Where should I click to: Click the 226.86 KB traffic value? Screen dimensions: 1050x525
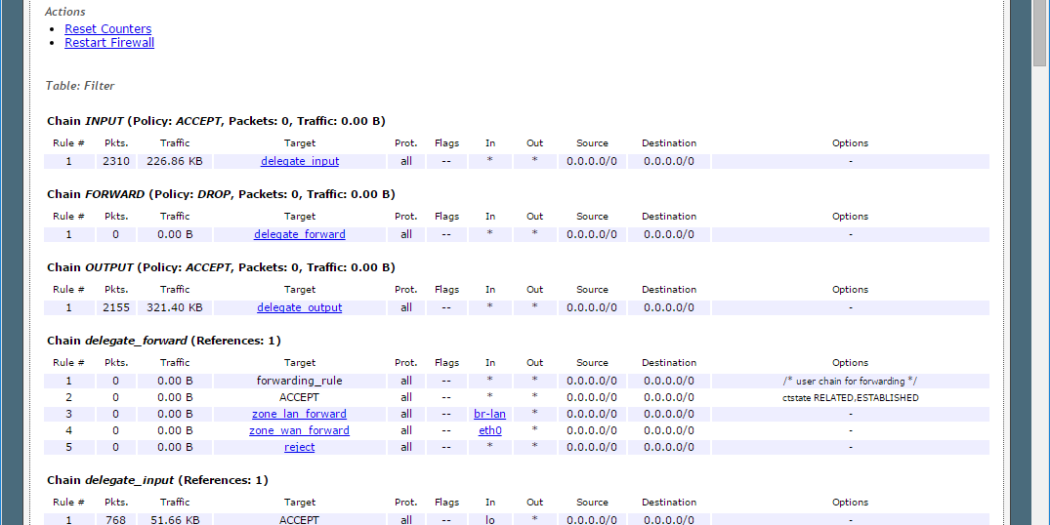pos(174,161)
